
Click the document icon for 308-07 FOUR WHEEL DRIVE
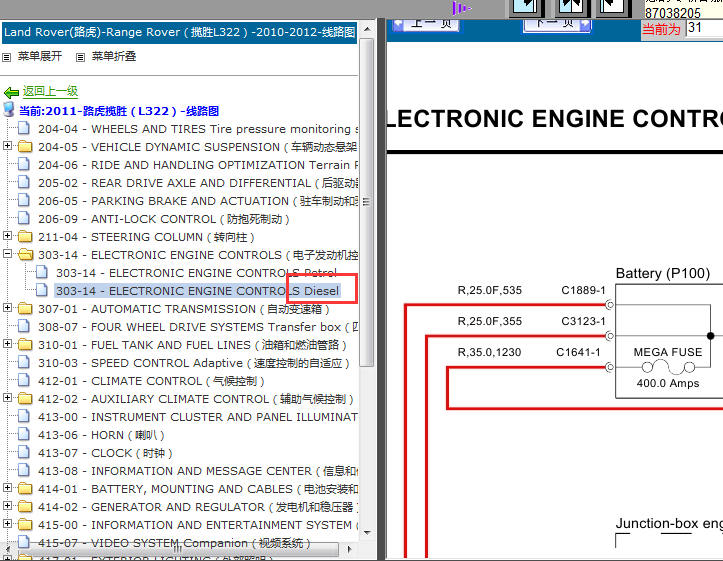click(24, 325)
